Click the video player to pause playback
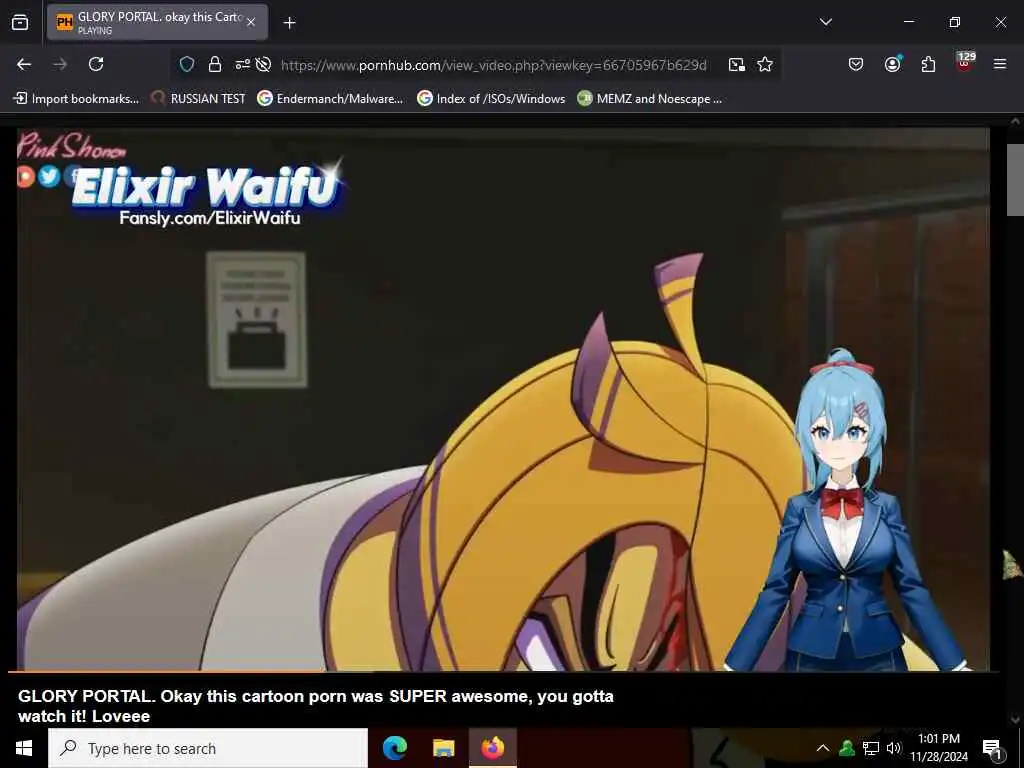 [x=503, y=398]
